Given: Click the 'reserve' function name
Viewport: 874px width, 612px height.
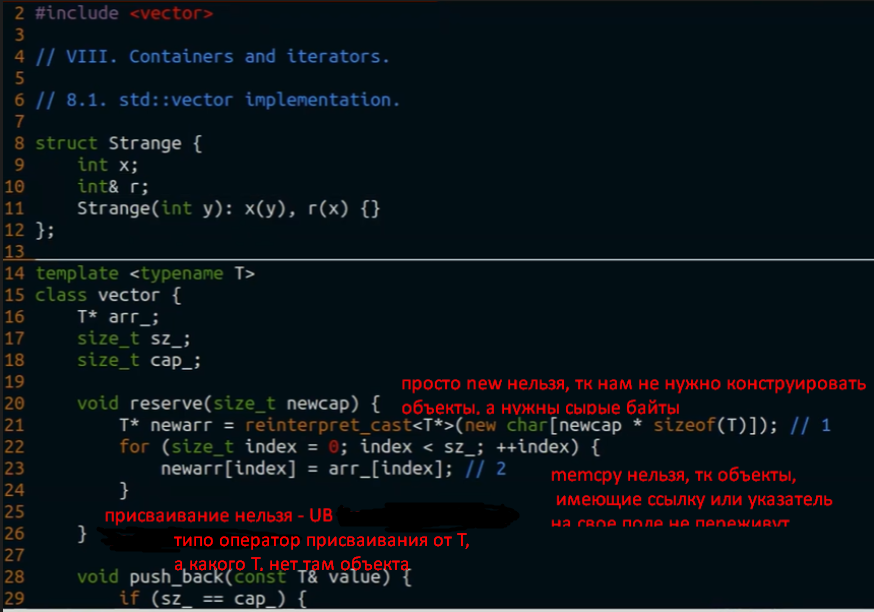Looking at the screenshot, I should [x=160, y=404].
